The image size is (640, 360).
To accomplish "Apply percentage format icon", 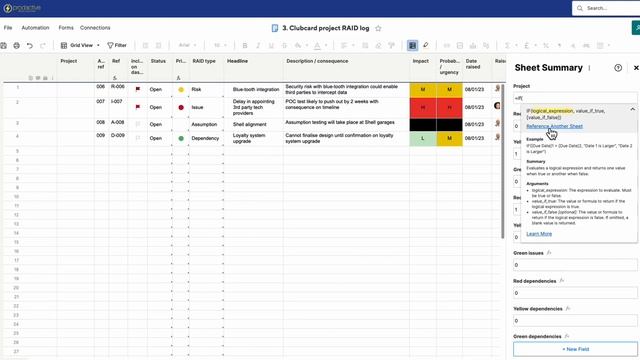I will [546, 45].
